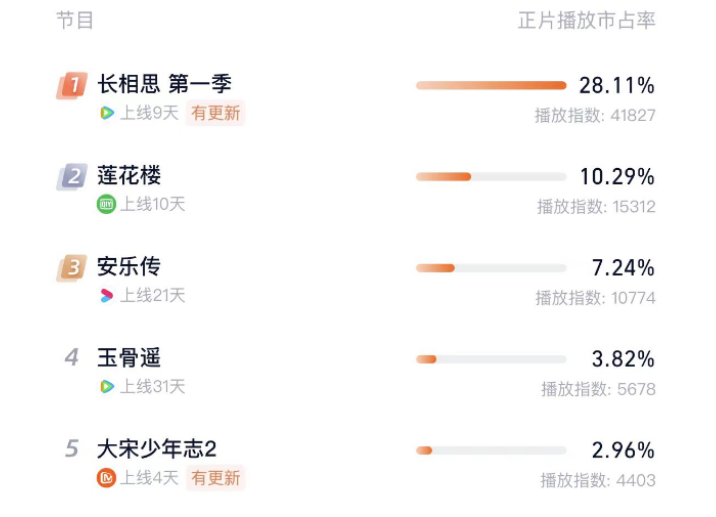Click the 有更新 tag under 大宋少年志2
716x517 pixels.
pos(216,478)
